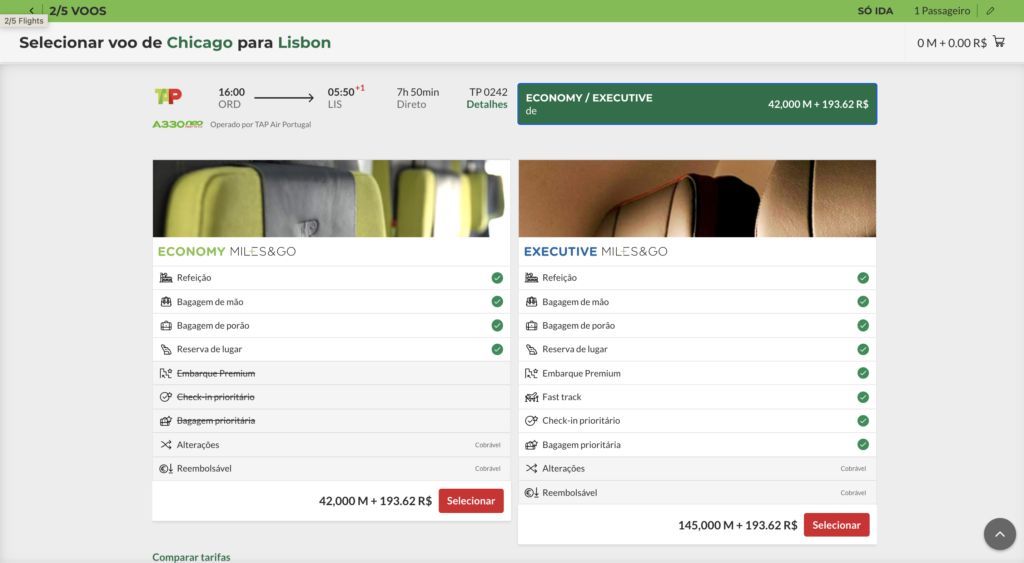The image size is (1024, 563).
Task: Click the Executive Refeição meal icon
Action: coord(532,278)
